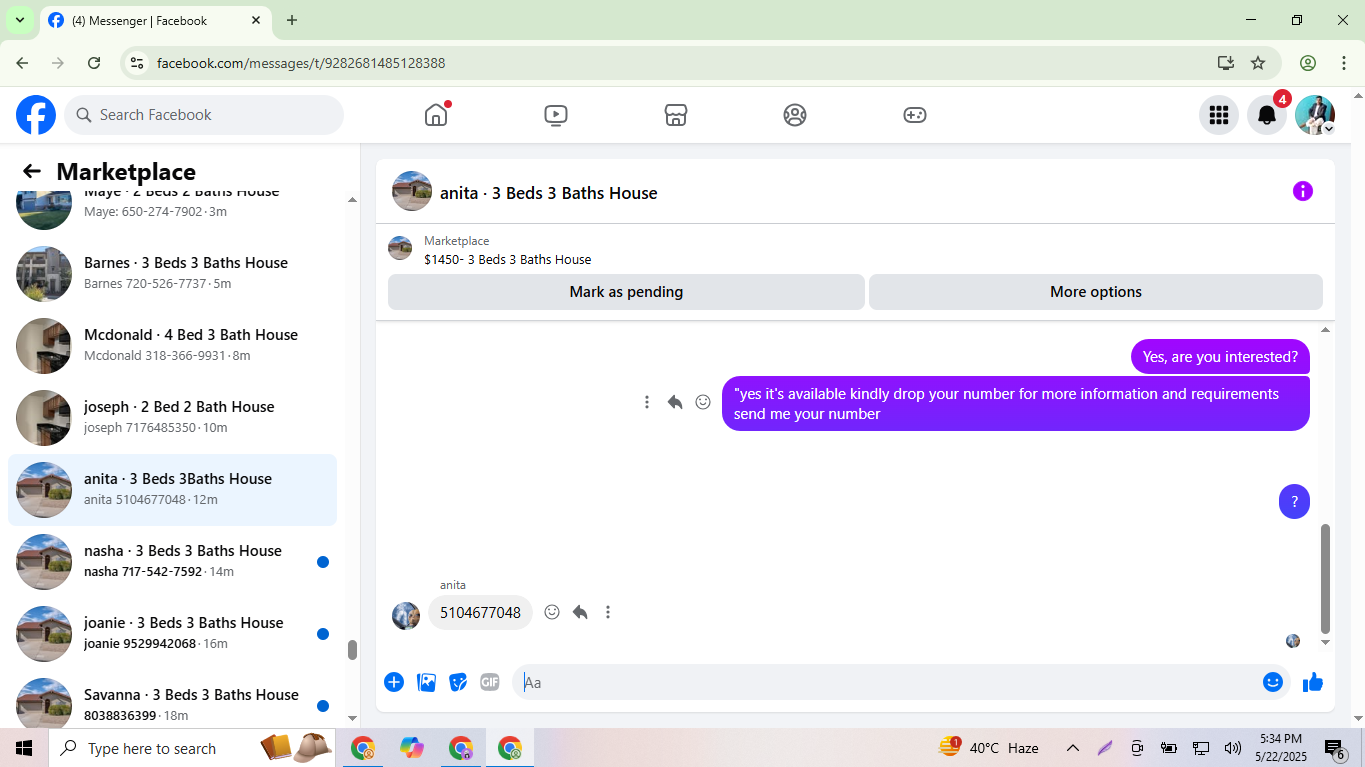This screenshot has height=767, width=1365.
Task: Expand the Chrome tab search dropdown
Action: (19, 20)
